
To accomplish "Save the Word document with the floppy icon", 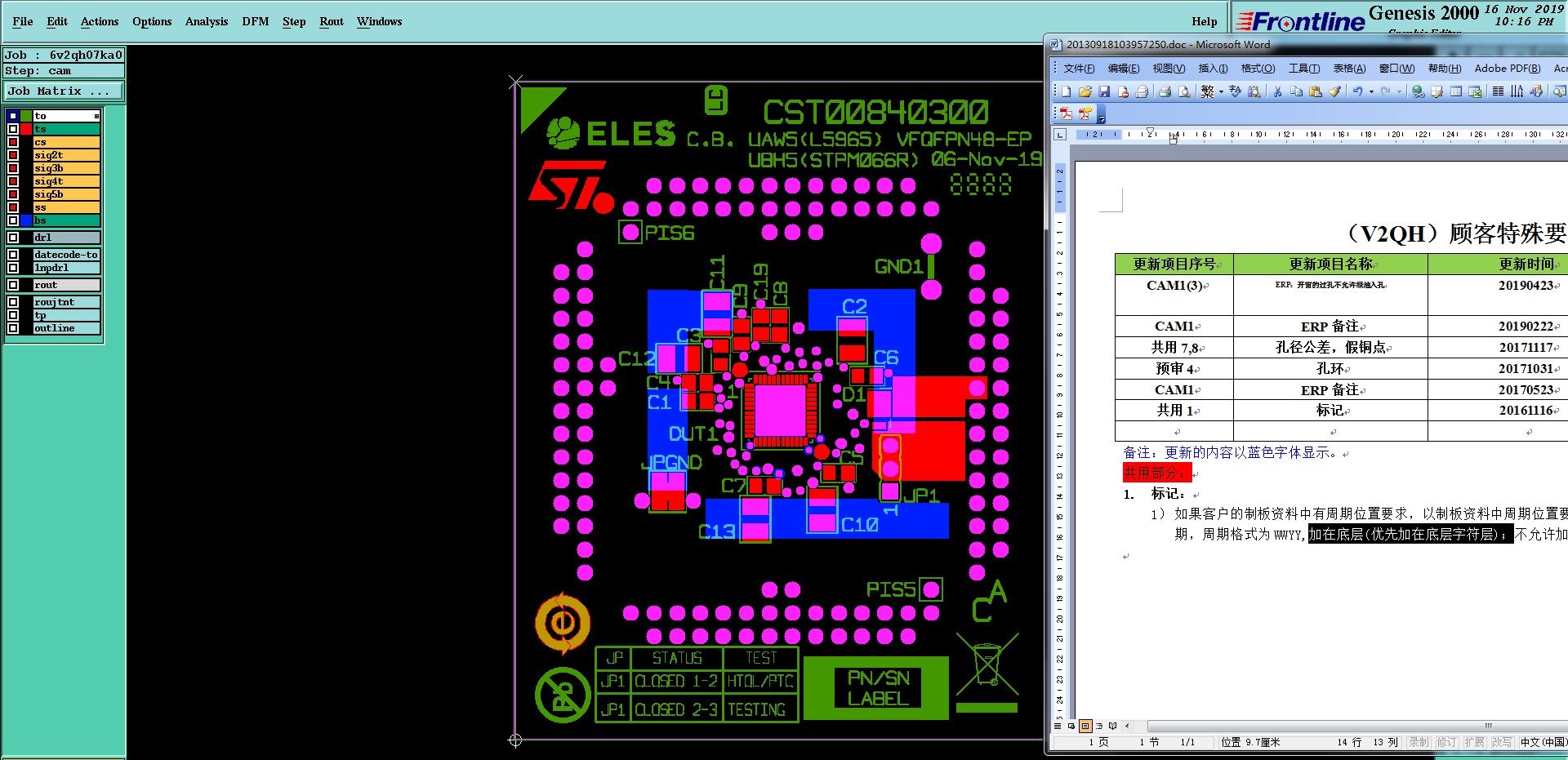I will [1104, 91].
